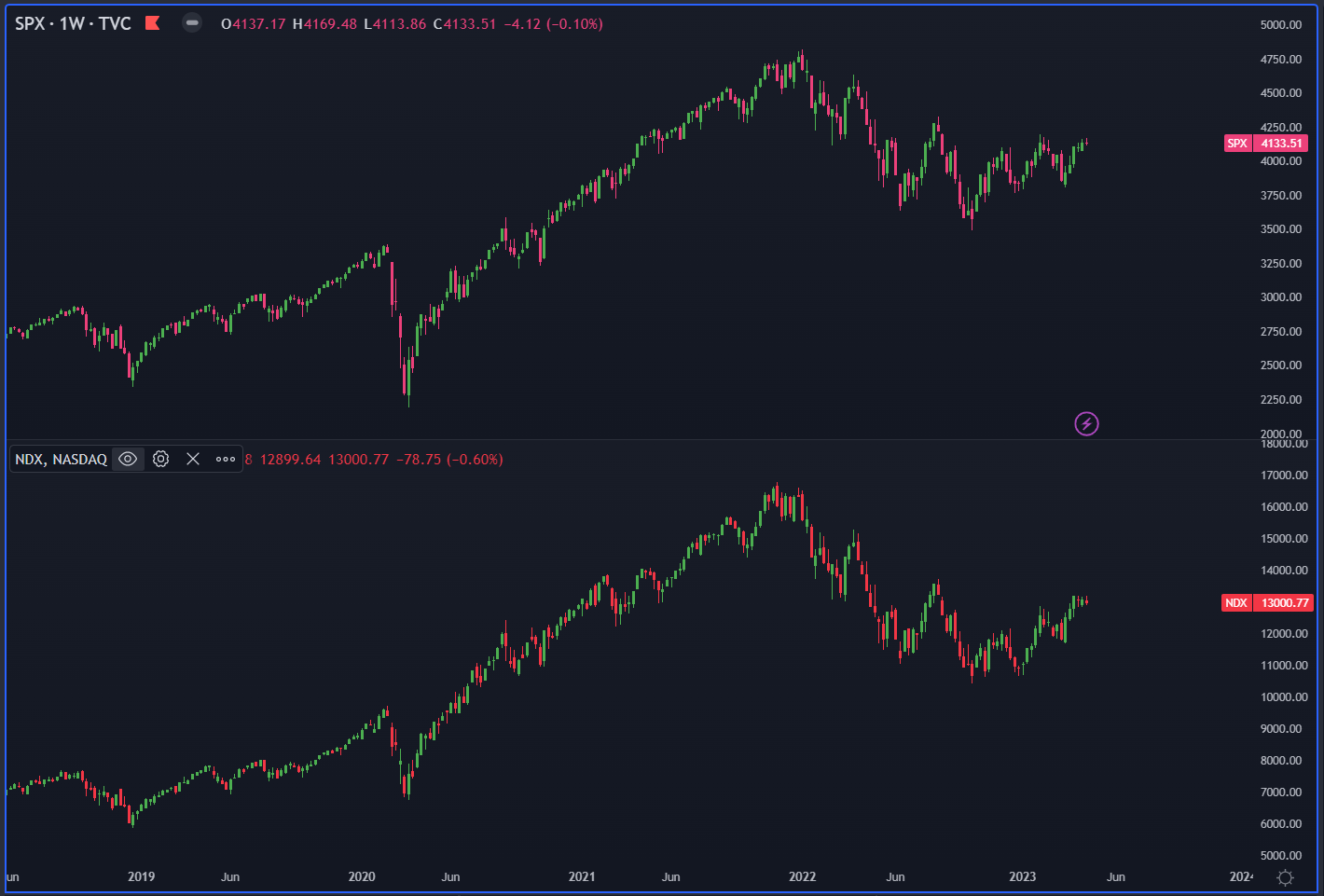Click the 2023 label on the time axis
Image resolution: width=1324 pixels, height=896 pixels.
pos(1023,876)
